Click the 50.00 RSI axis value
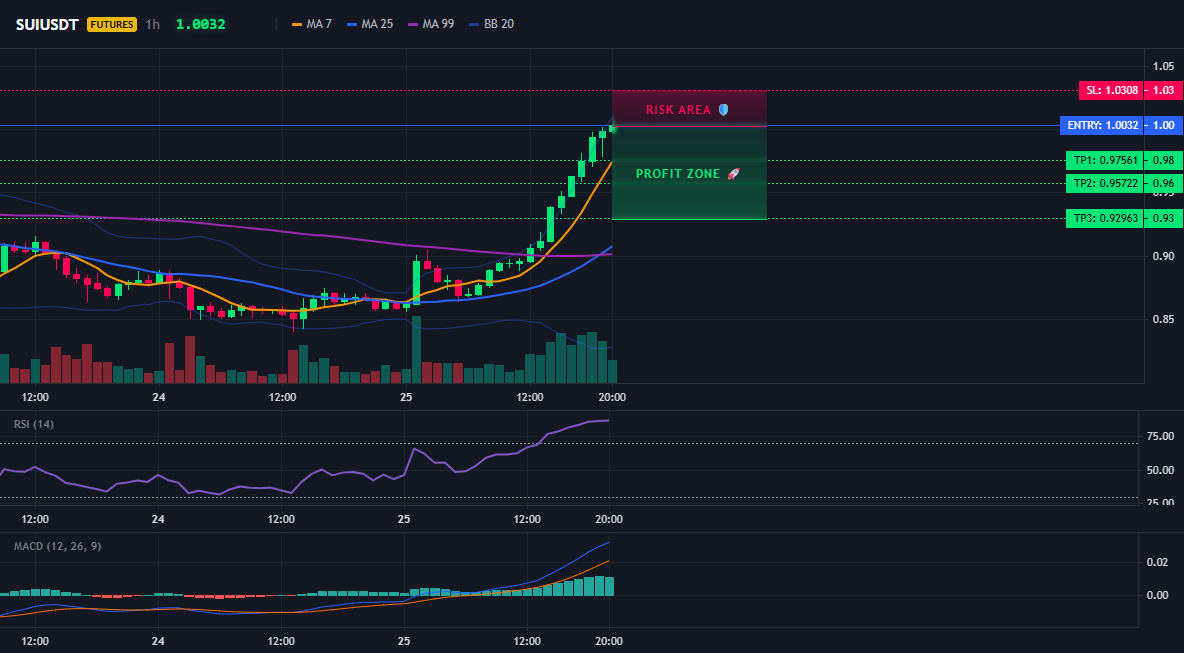 [1159, 470]
